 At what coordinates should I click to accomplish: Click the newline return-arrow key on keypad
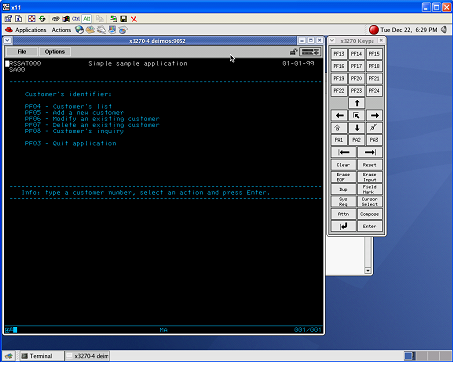[343, 226]
